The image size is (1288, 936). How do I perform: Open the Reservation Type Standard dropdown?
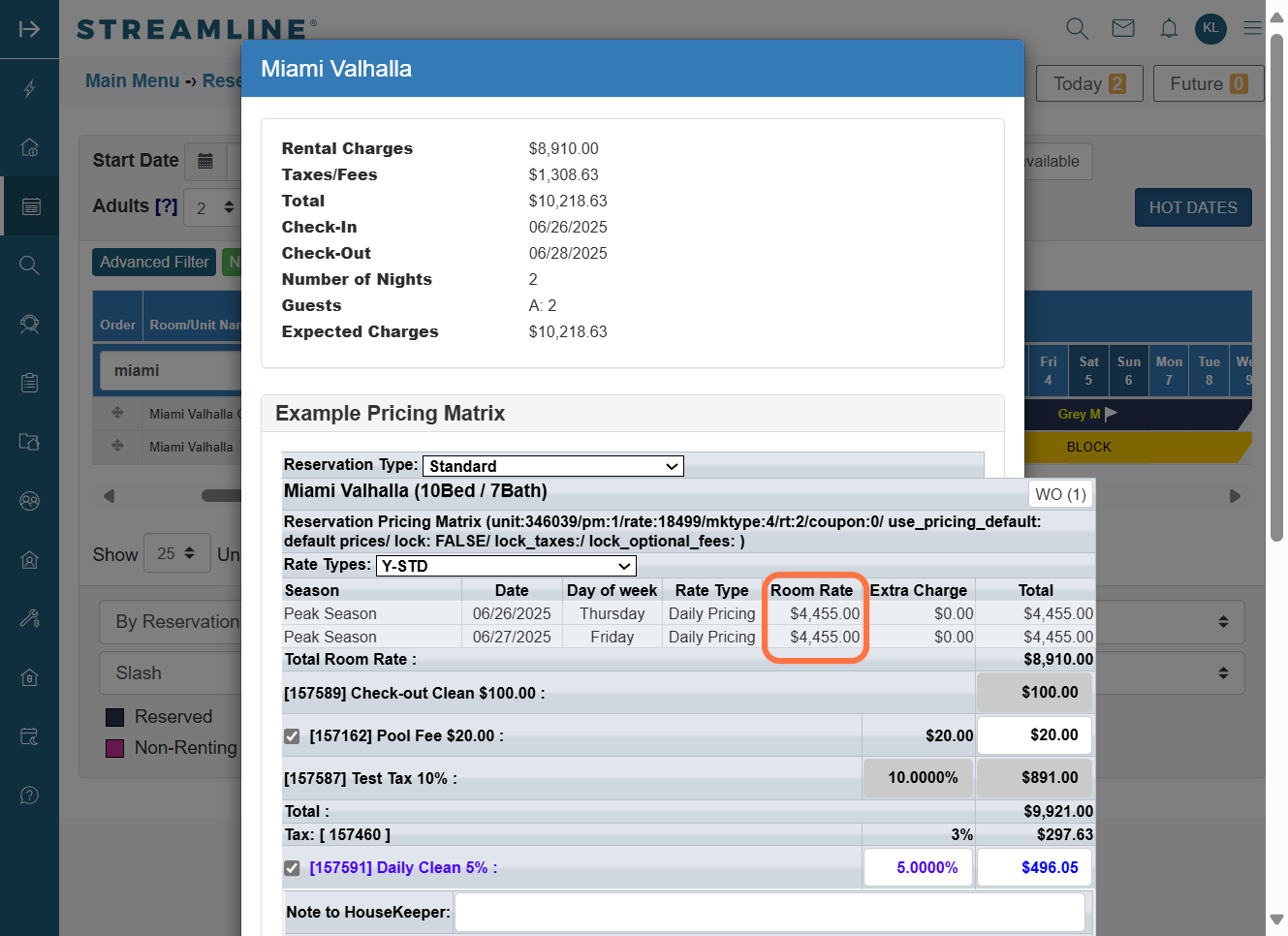553,466
